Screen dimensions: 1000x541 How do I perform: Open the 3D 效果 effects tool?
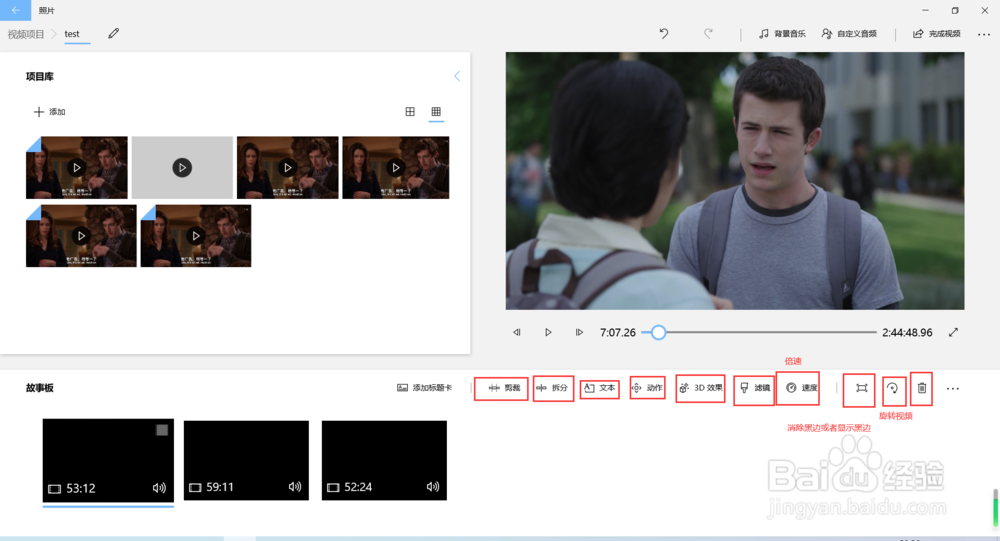700,388
